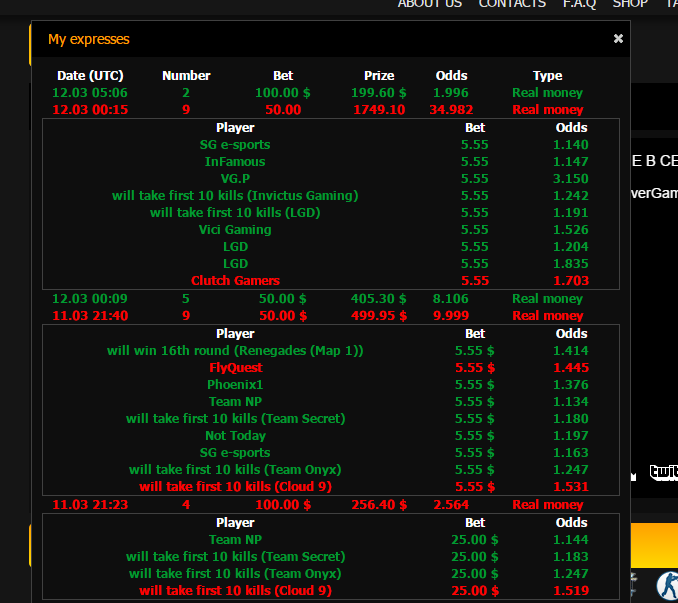Open the ABOUT US menu item
678x603 pixels.
coord(430,4)
